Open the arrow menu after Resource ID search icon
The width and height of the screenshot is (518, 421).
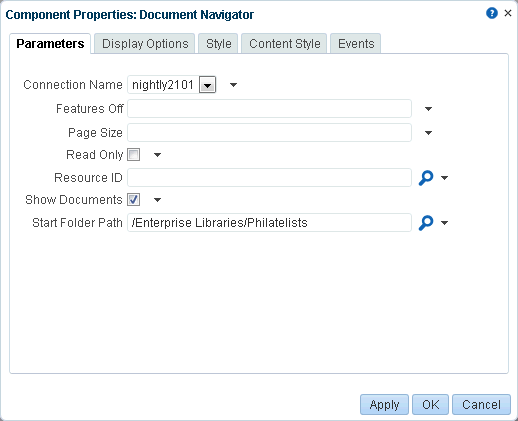pyautogui.click(x=444, y=178)
